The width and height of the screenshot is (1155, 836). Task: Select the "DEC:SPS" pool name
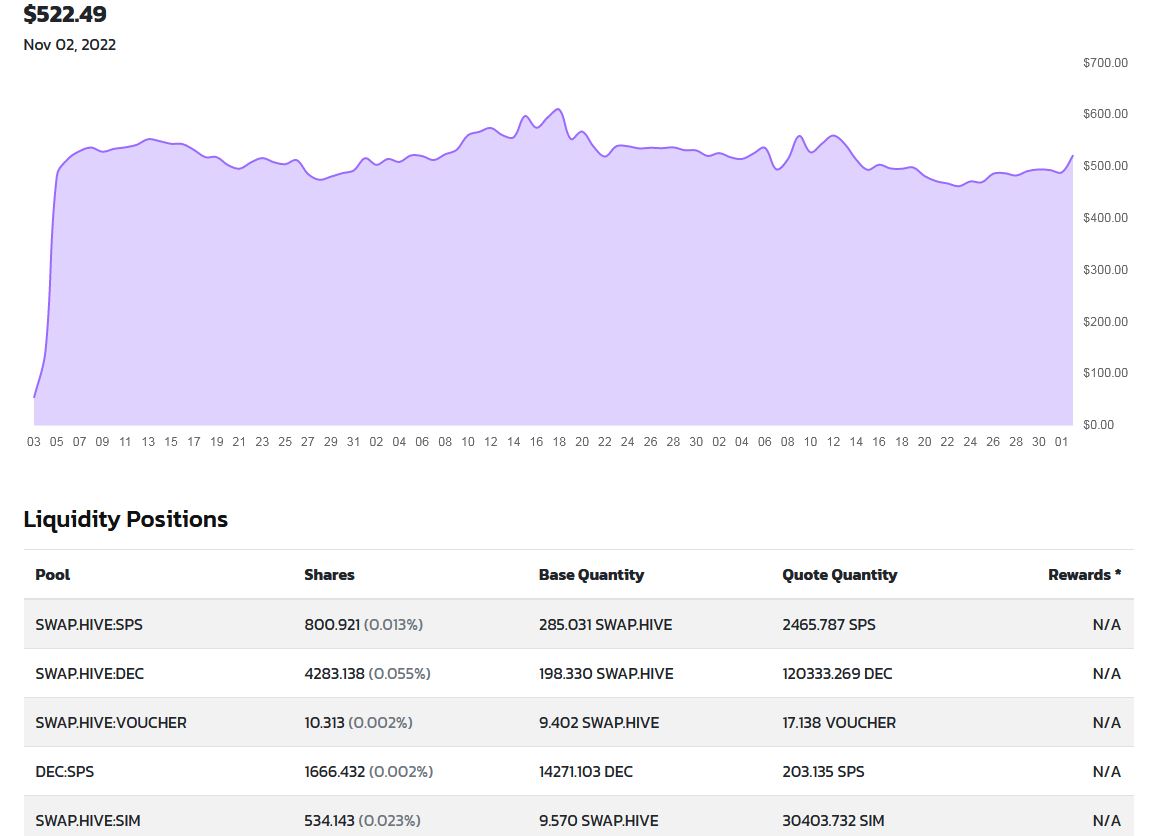65,771
